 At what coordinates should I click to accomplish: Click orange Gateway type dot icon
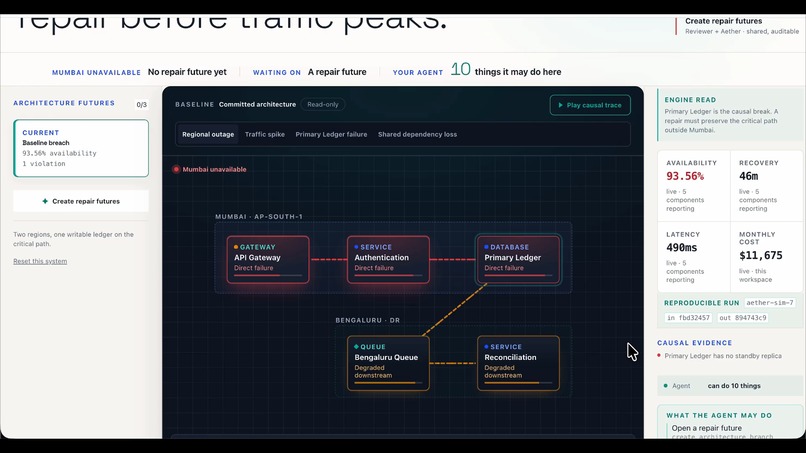(x=236, y=247)
